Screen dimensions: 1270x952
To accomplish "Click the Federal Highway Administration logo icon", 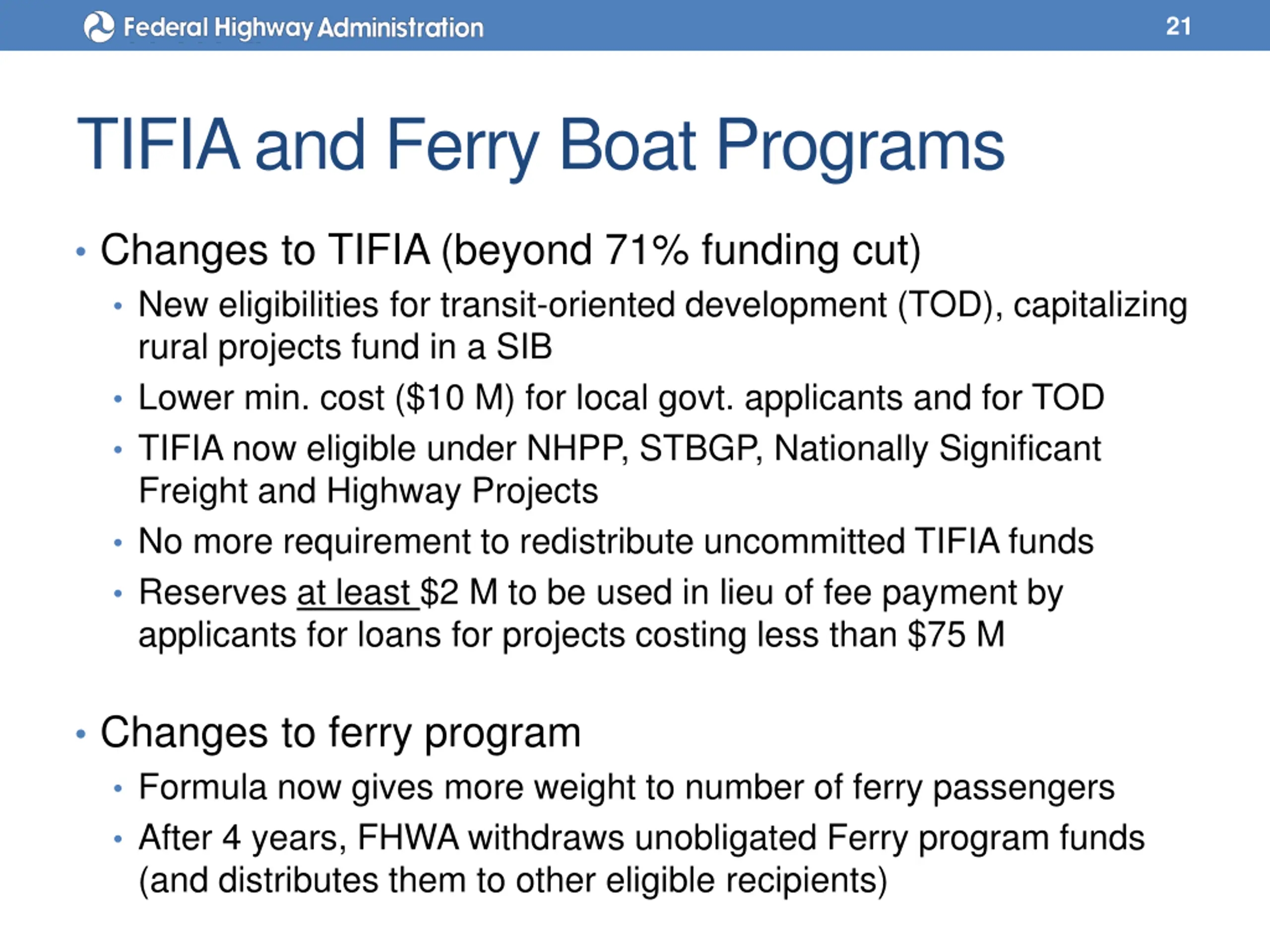I will click(x=99, y=27).
